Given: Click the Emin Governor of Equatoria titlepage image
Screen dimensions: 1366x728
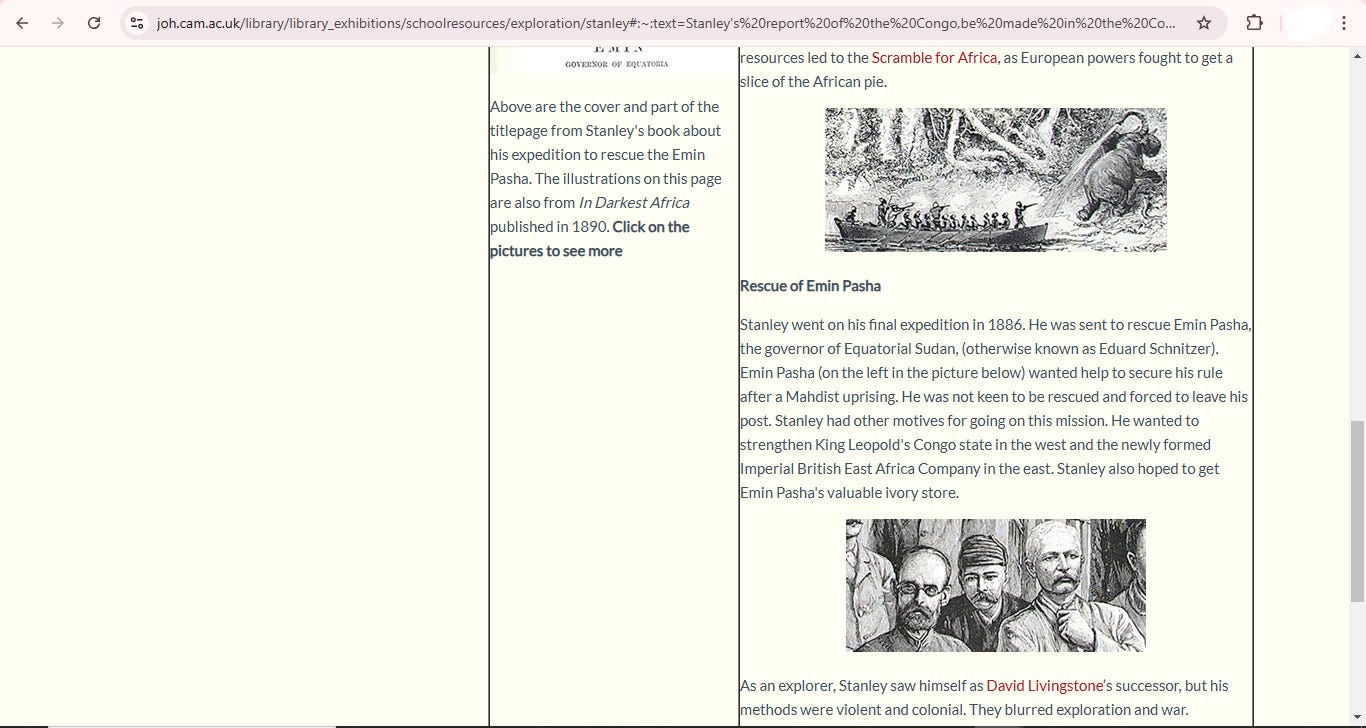Looking at the screenshot, I should click(x=614, y=59).
